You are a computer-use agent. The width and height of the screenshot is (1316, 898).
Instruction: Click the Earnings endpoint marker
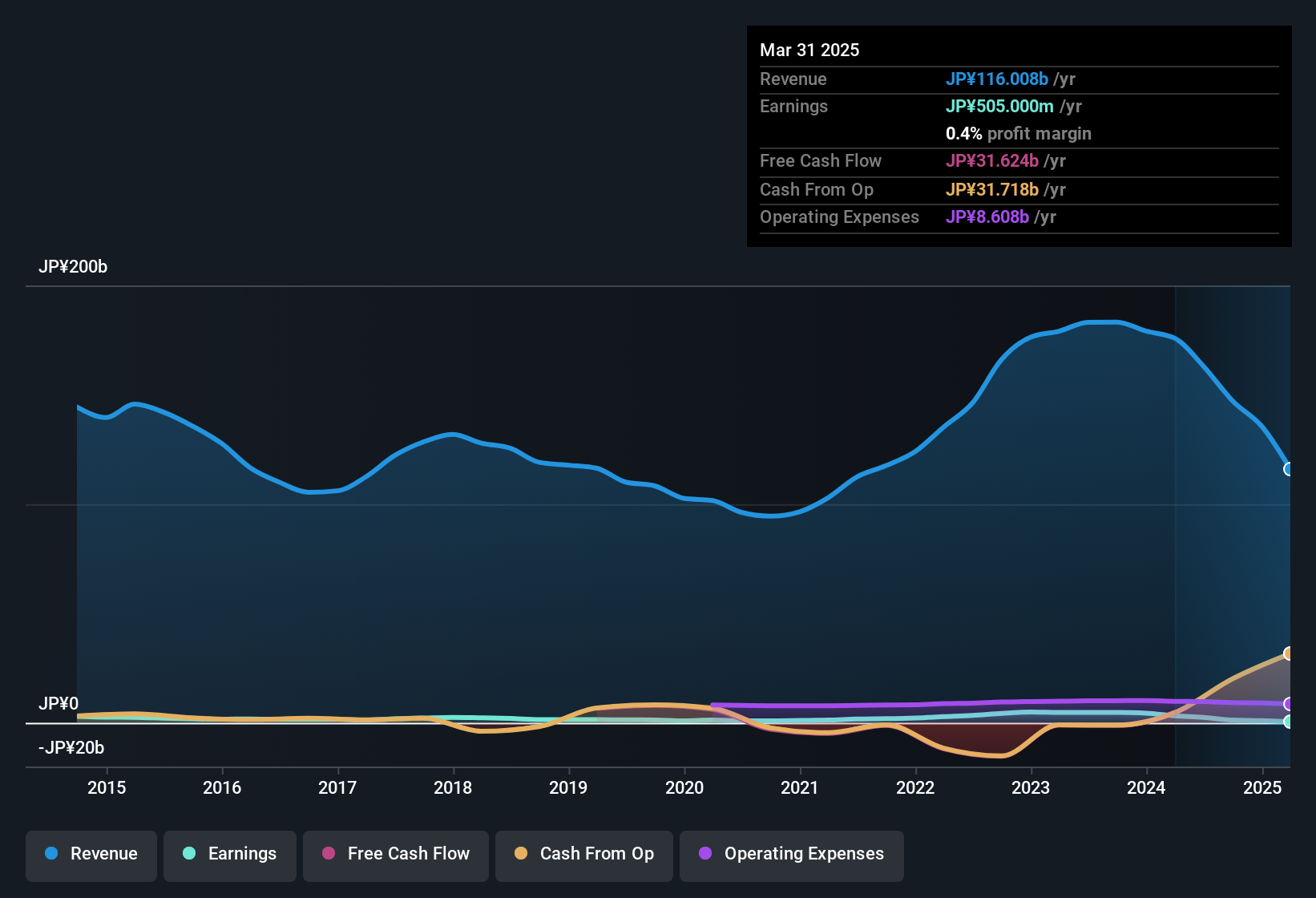click(1288, 722)
